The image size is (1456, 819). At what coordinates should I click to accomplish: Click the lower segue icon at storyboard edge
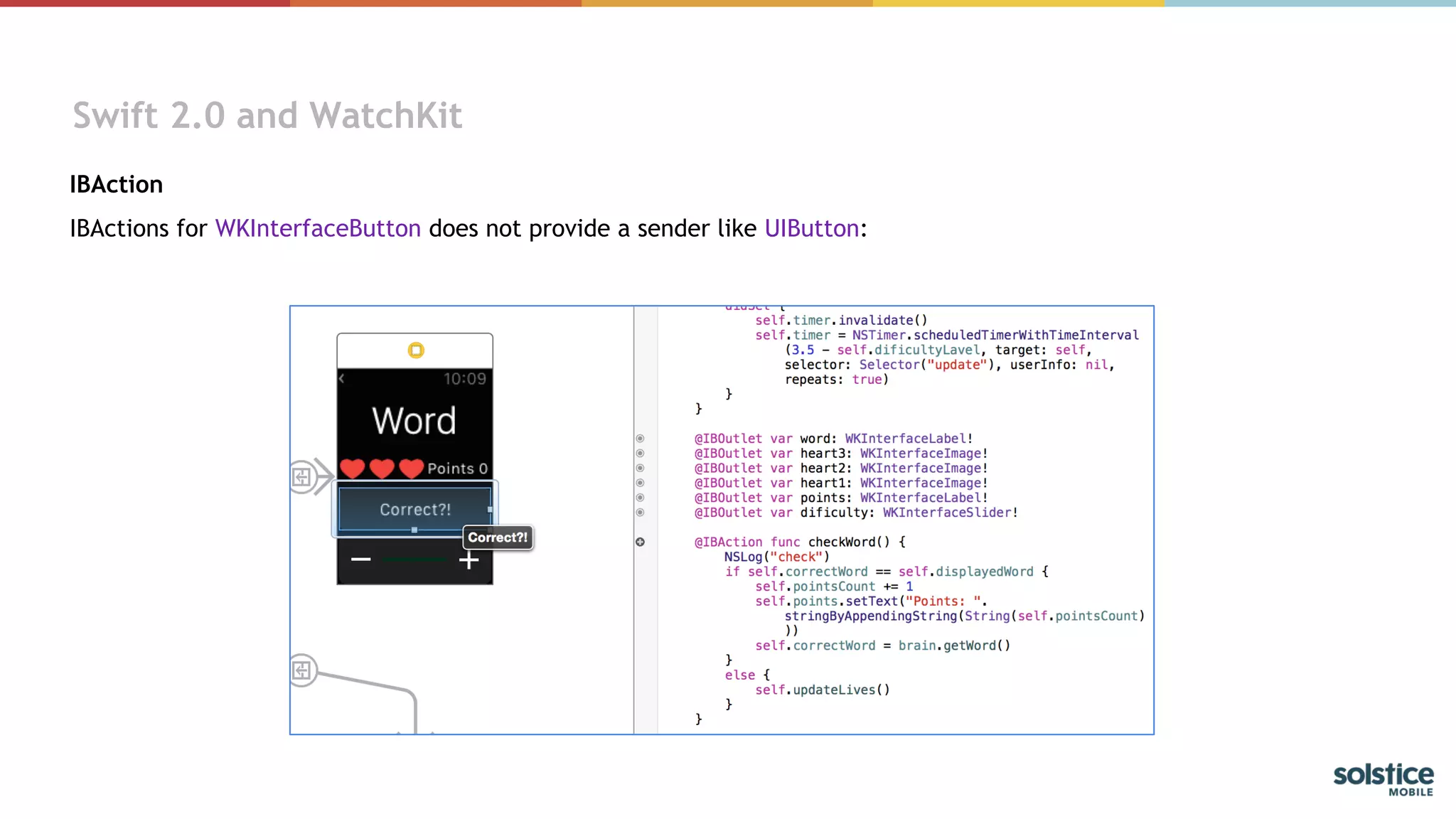click(x=302, y=670)
